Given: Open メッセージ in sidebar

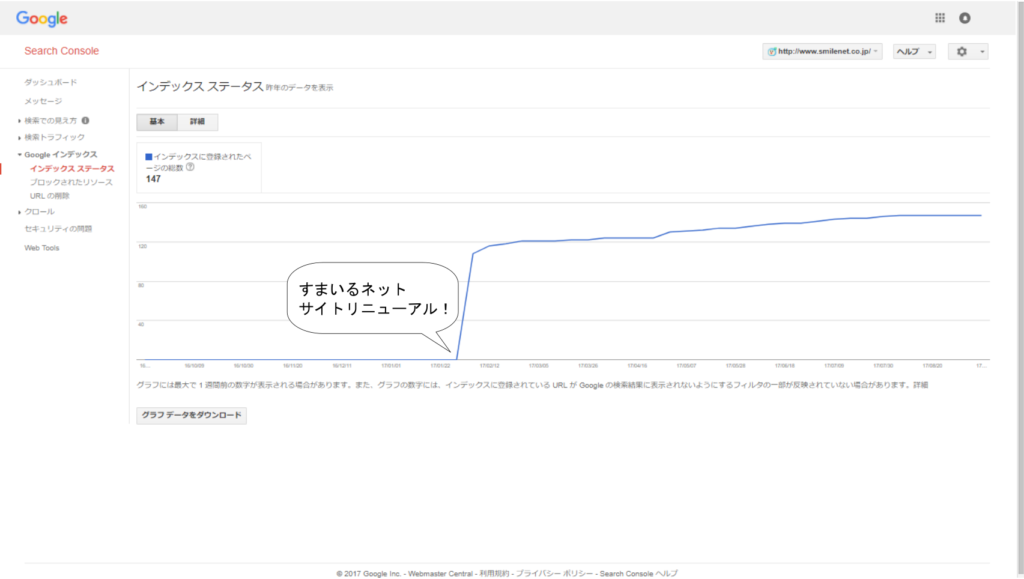Looking at the screenshot, I should tap(43, 101).
